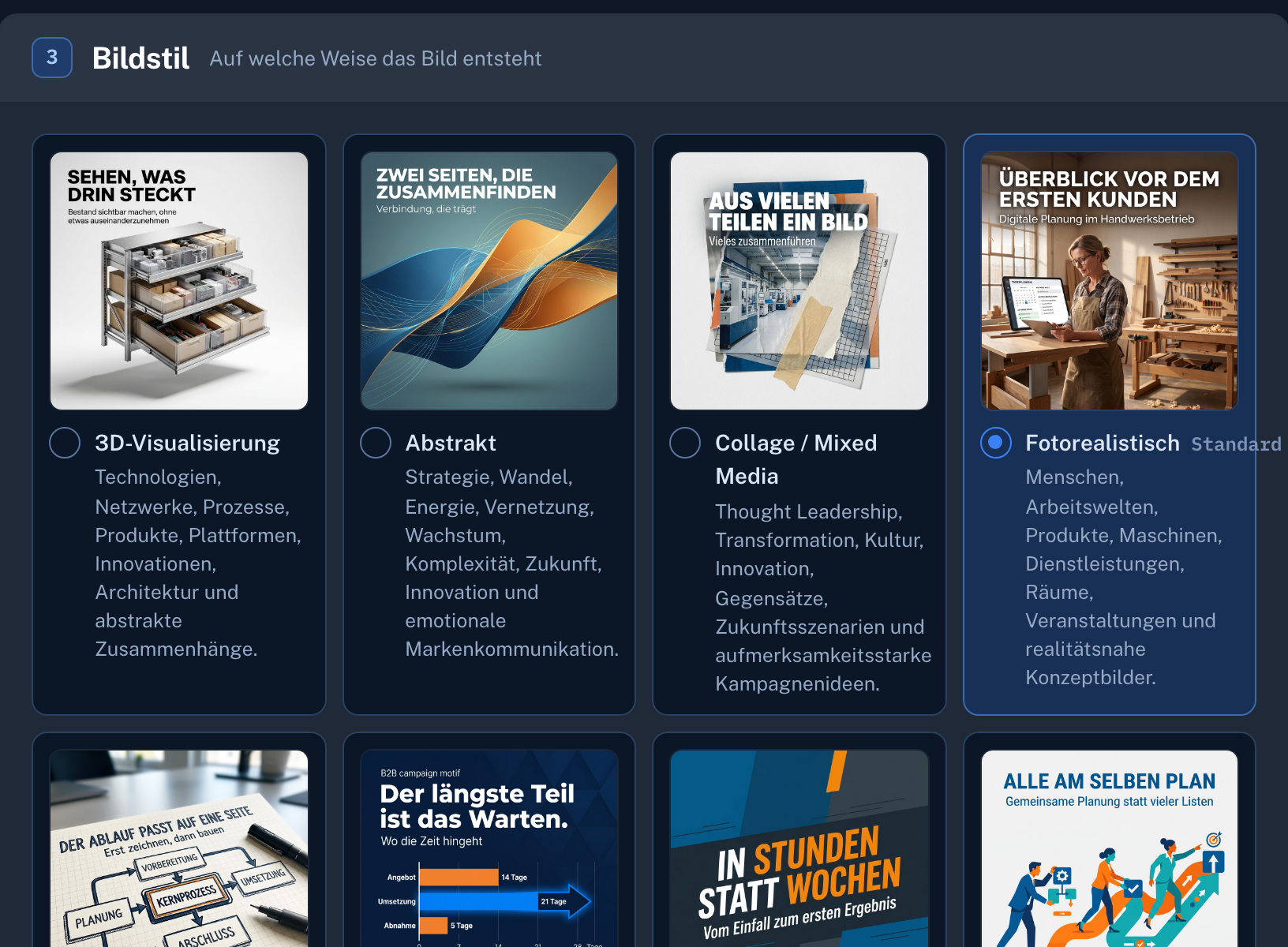Select the 3D-Visualisierung radio button
The image size is (1288, 947).
65,443
